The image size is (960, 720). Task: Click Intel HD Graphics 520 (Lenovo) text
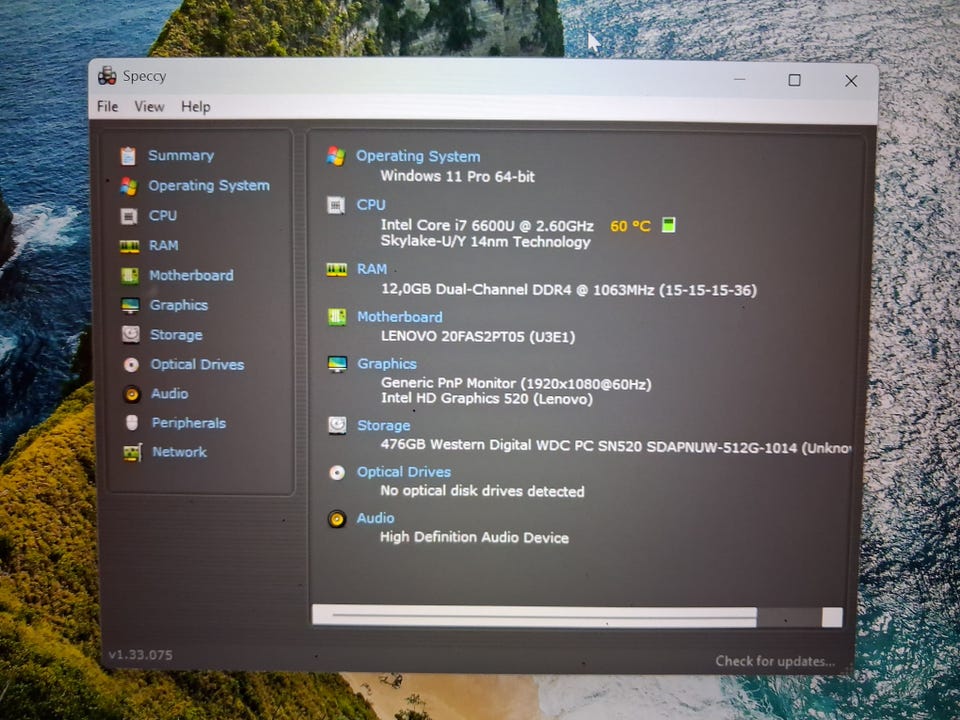pyautogui.click(x=487, y=399)
